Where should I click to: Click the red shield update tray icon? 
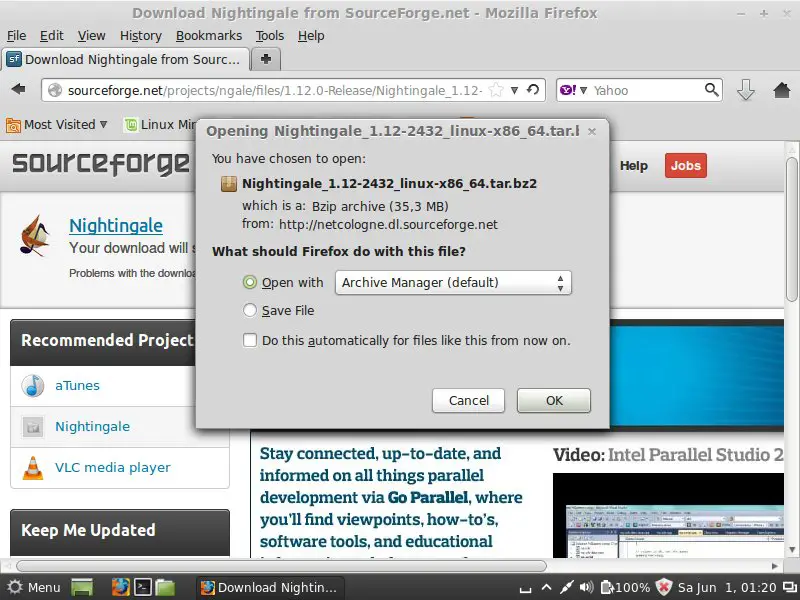(664, 587)
